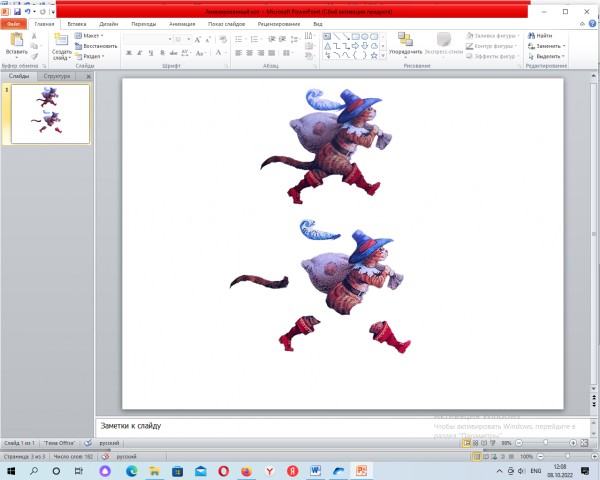Open the Windows Start menu
The width and height of the screenshot is (600, 480).
click(11, 471)
